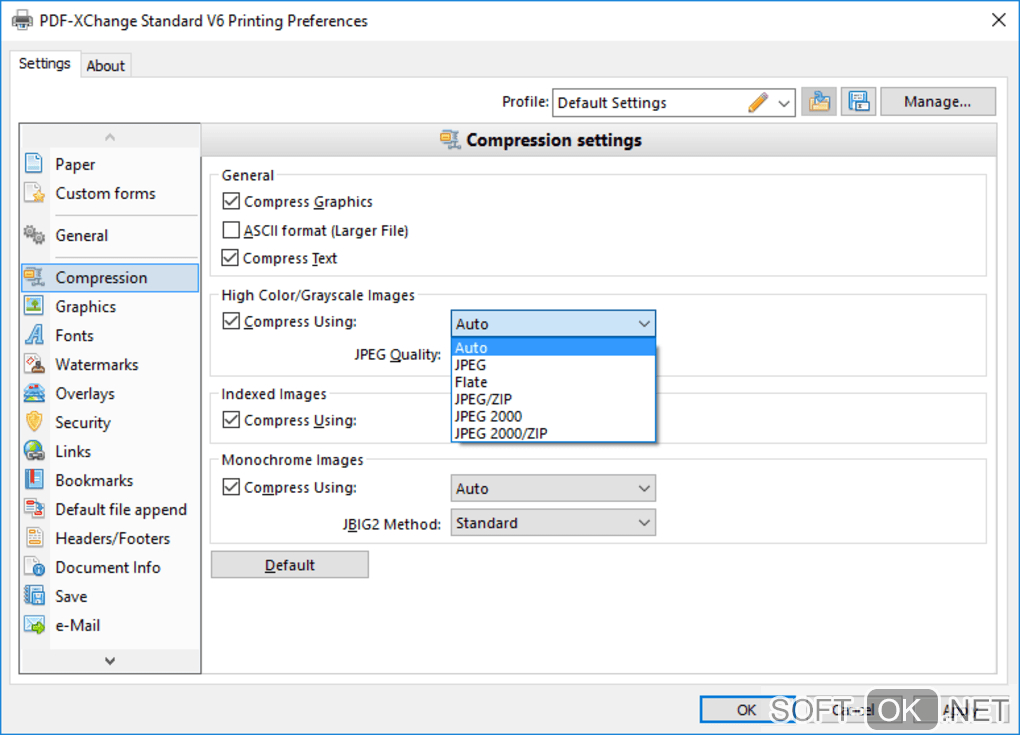Enable ASCII format (Larger File) checkbox
This screenshot has width=1020, height=735.
pos(231,230)
